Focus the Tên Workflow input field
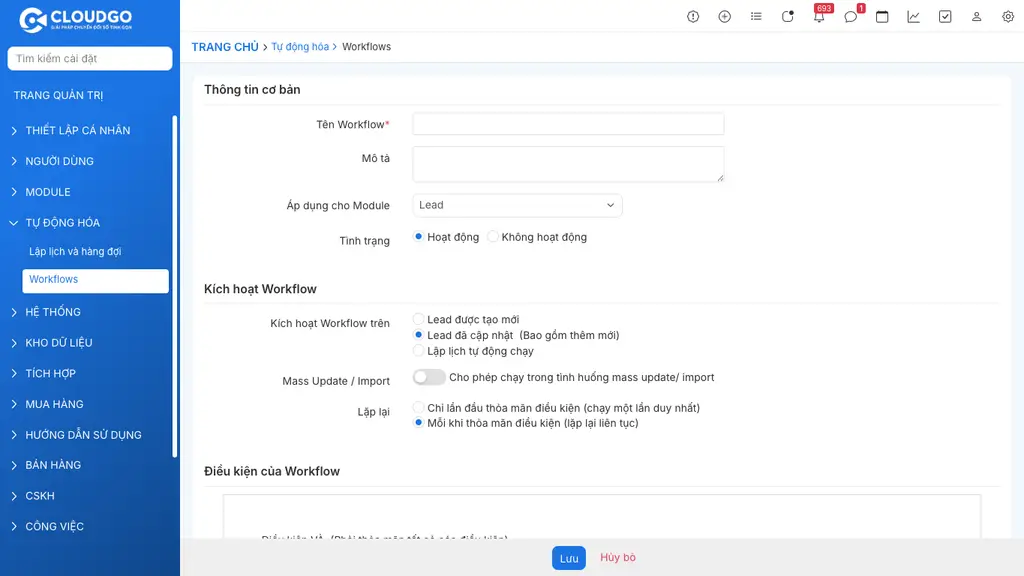Image resolution: width=1024 pixels, height=576 pixels. tap(568, 124)
